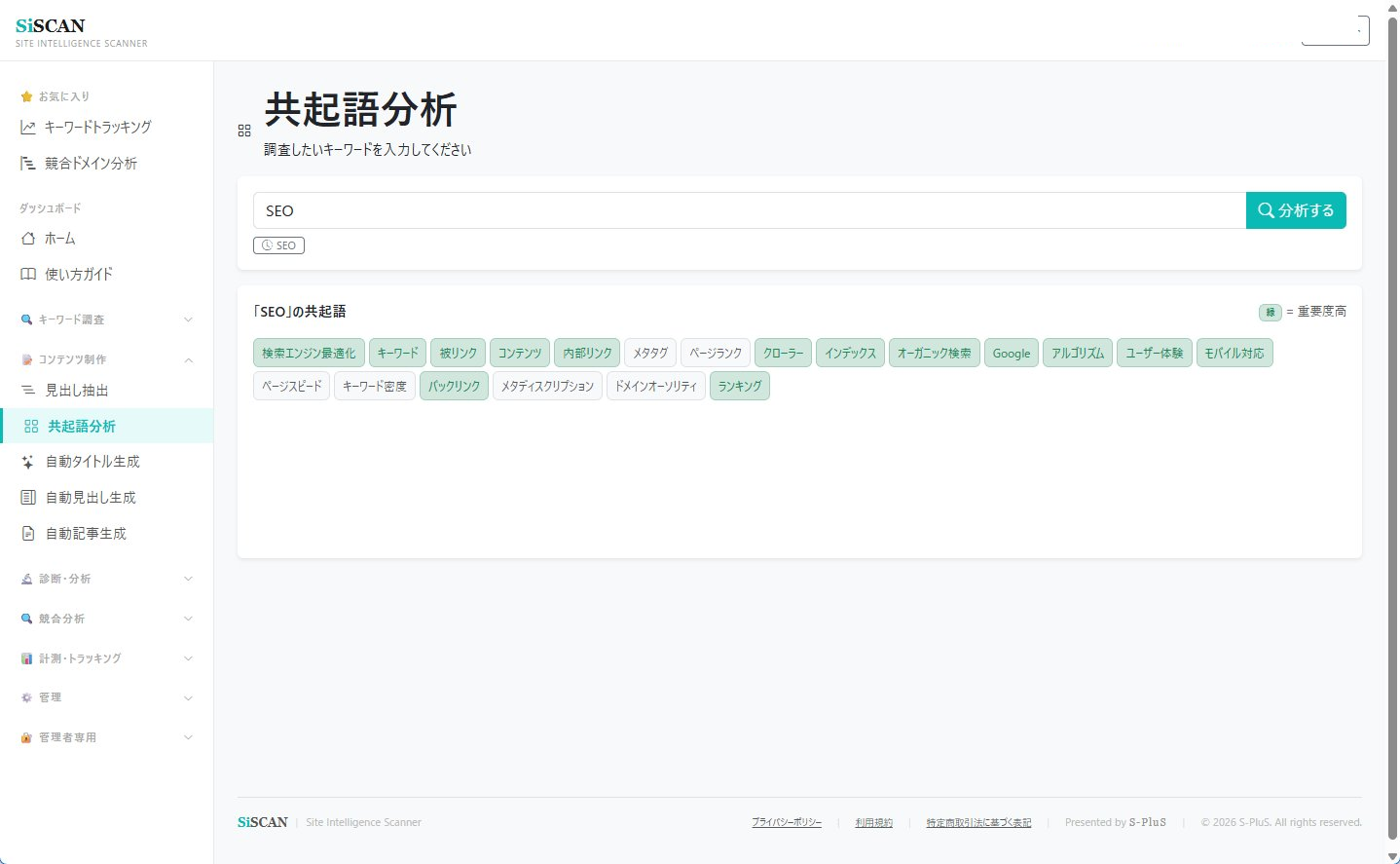Click the 内部リンク keyword tag
The width and height of the screenshot is (1400, 864).
[x=587, y=354]
